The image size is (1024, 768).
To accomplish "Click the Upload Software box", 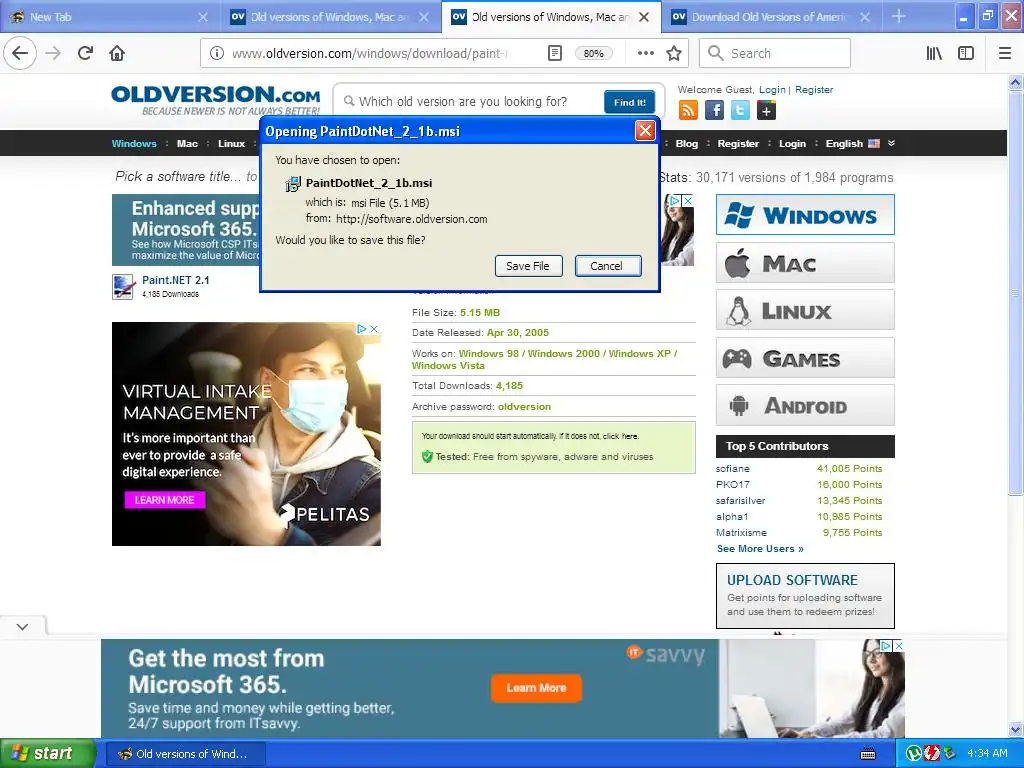I will point(805,596).
